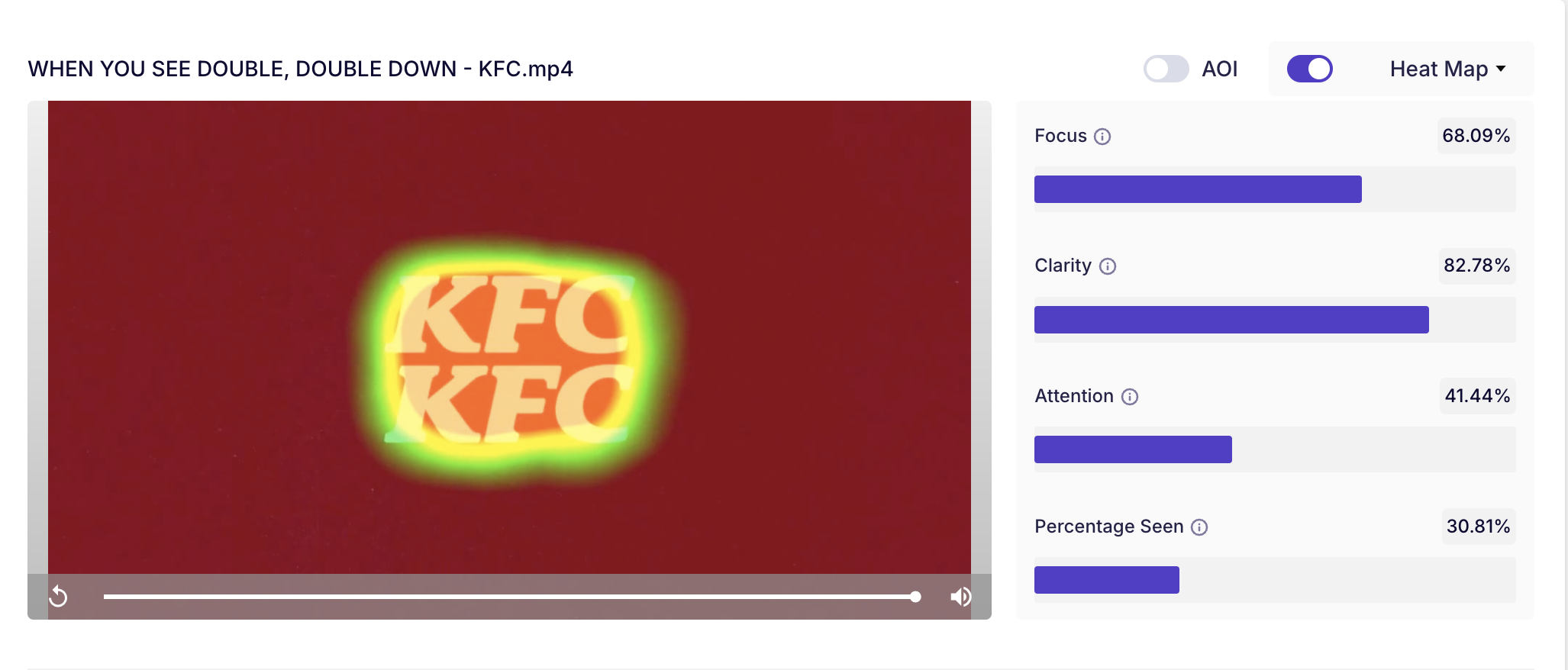This screenshot has width=1568, height=670.
Task: Replay the video with the restart icon
Action: point(59,596)
